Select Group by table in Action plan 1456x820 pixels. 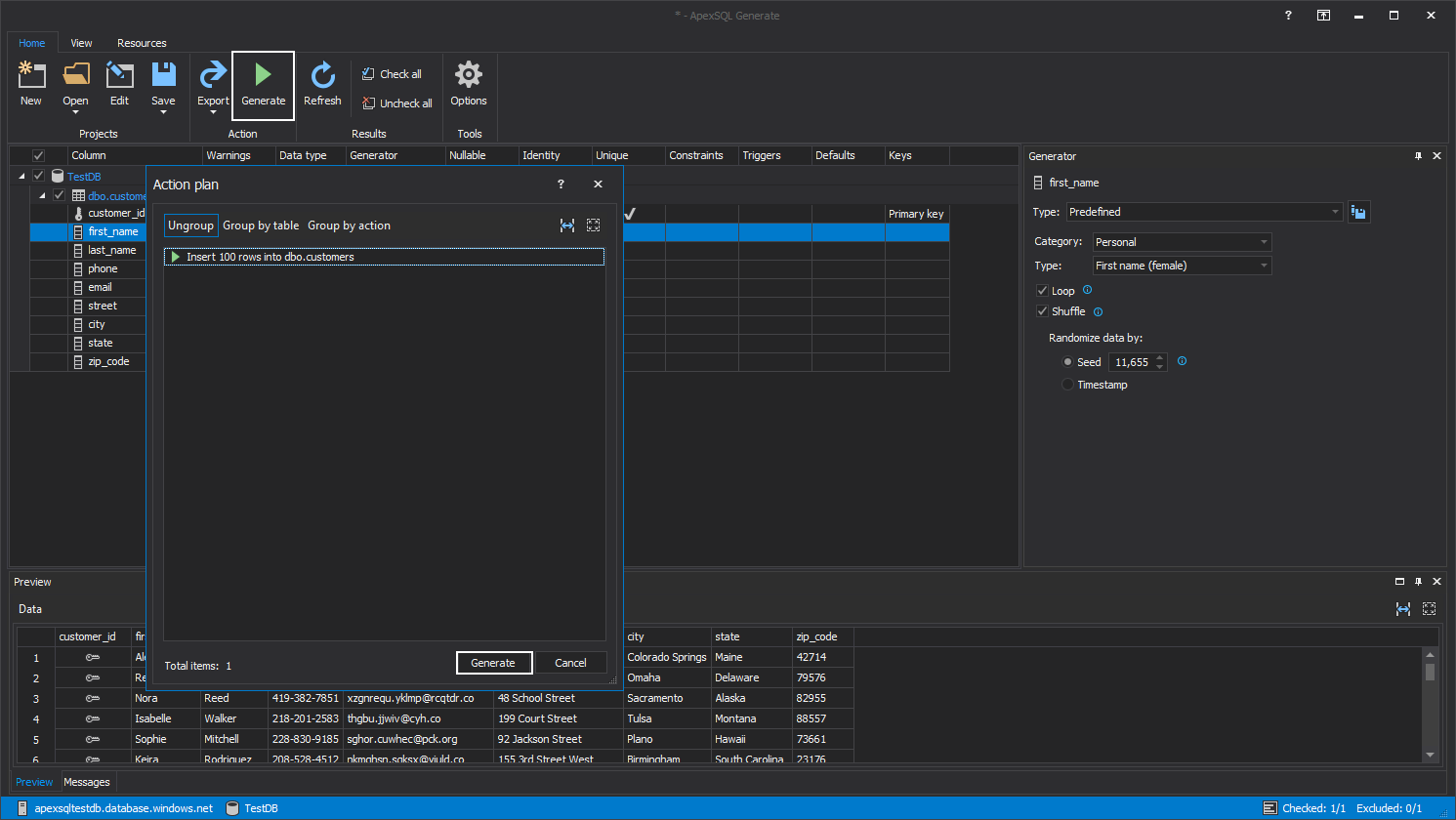point(261,225)
